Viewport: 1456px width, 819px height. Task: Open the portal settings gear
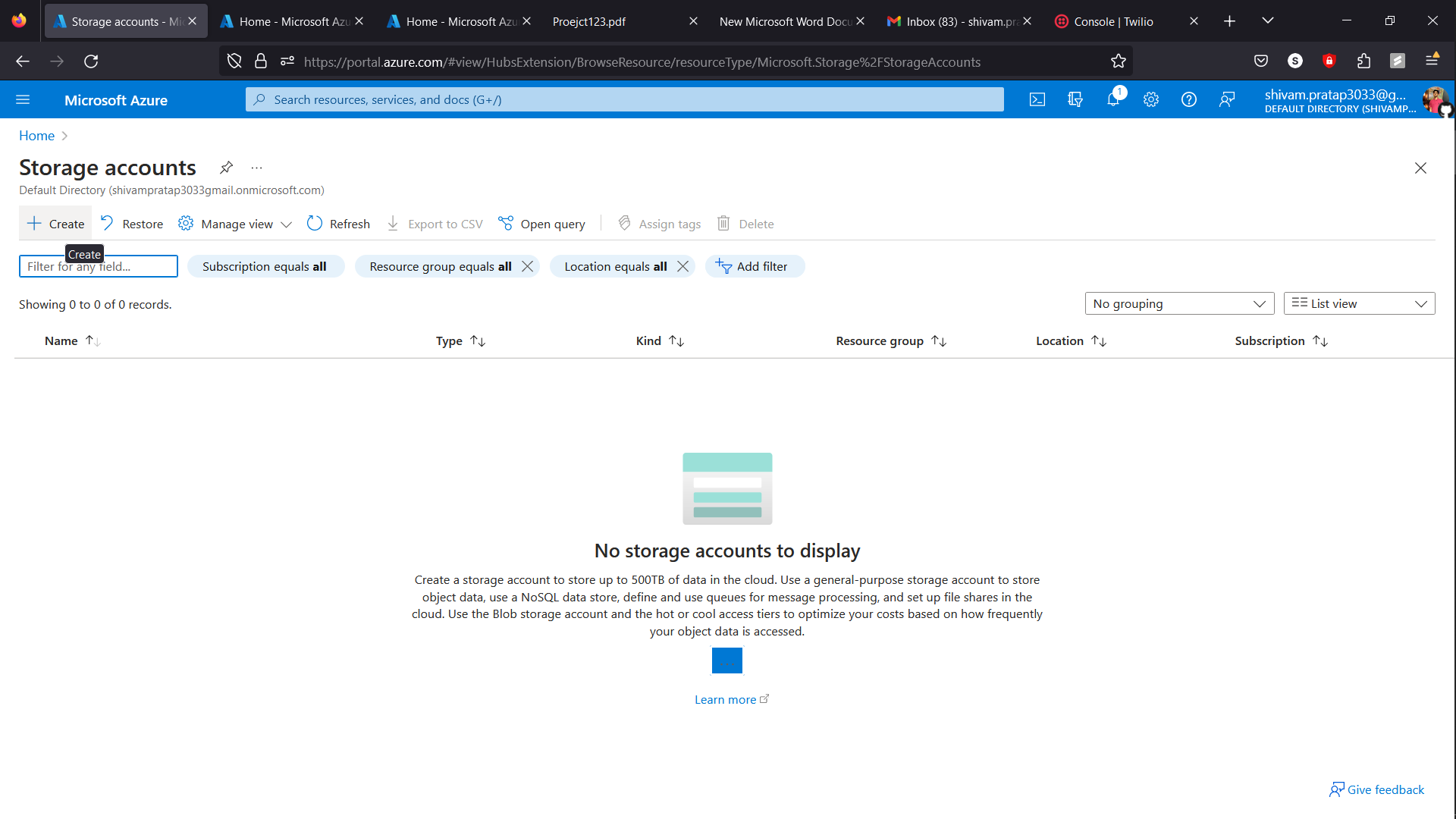coord(1150,99)
